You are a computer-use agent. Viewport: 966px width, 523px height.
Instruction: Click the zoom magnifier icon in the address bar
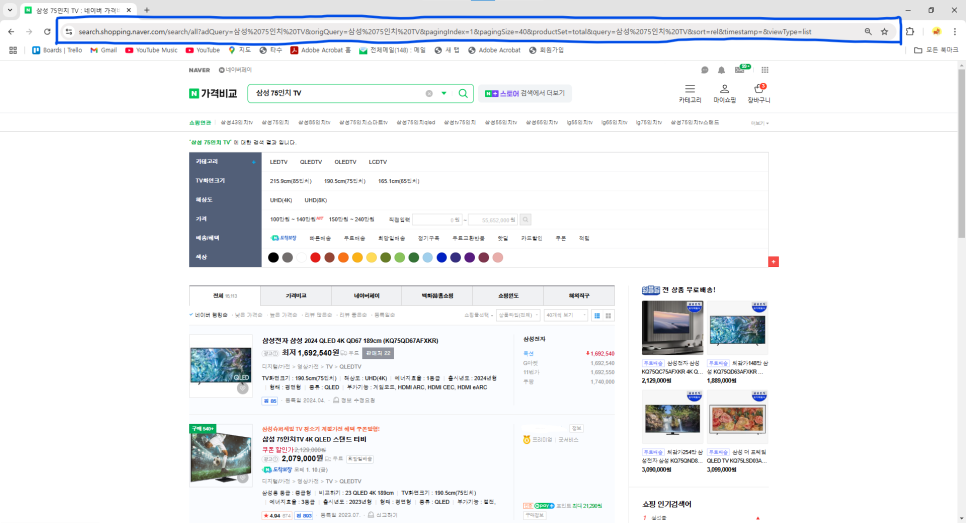point(867,31)
